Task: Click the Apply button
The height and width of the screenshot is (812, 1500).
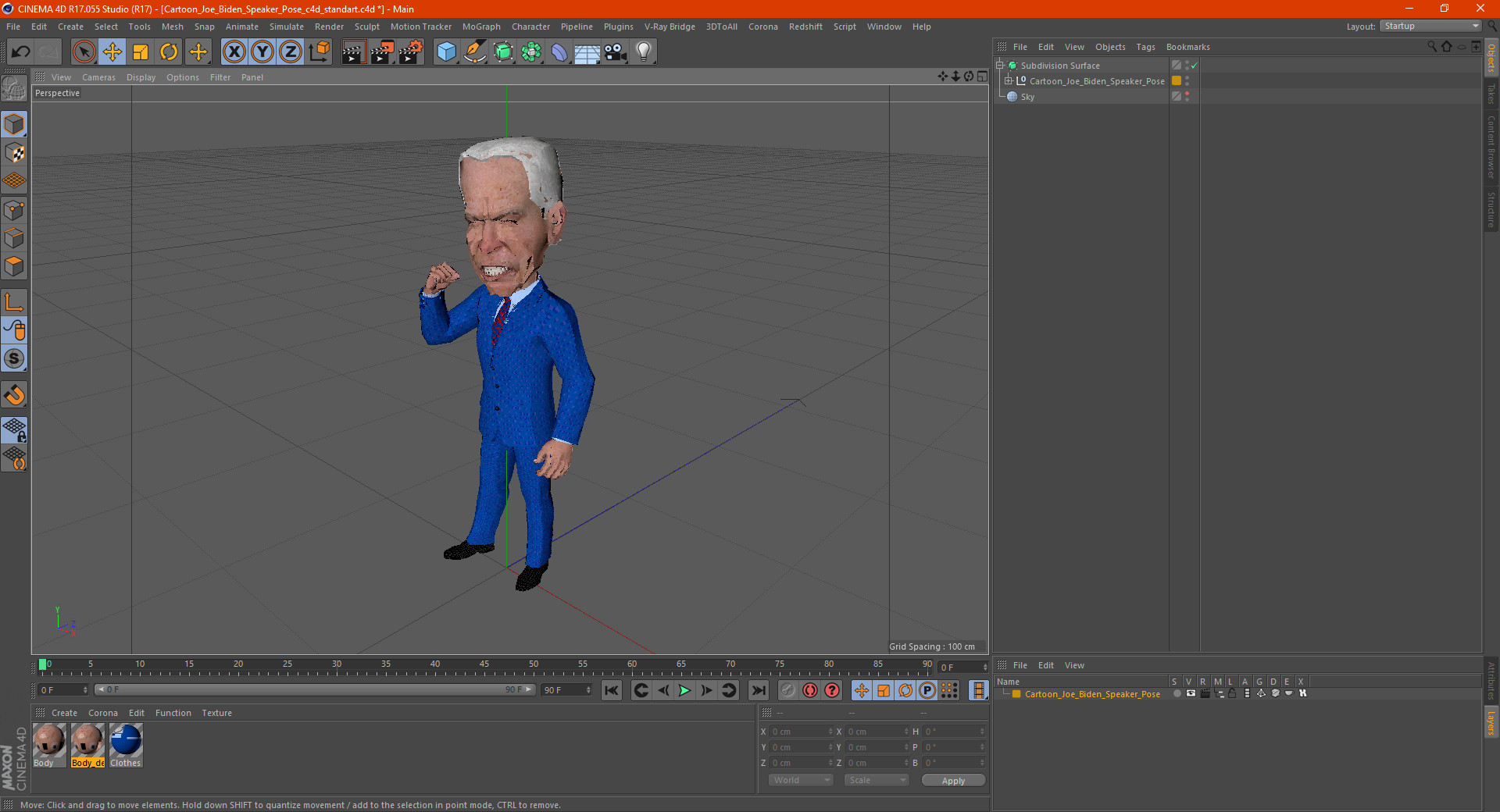Action: click(953, 781)
